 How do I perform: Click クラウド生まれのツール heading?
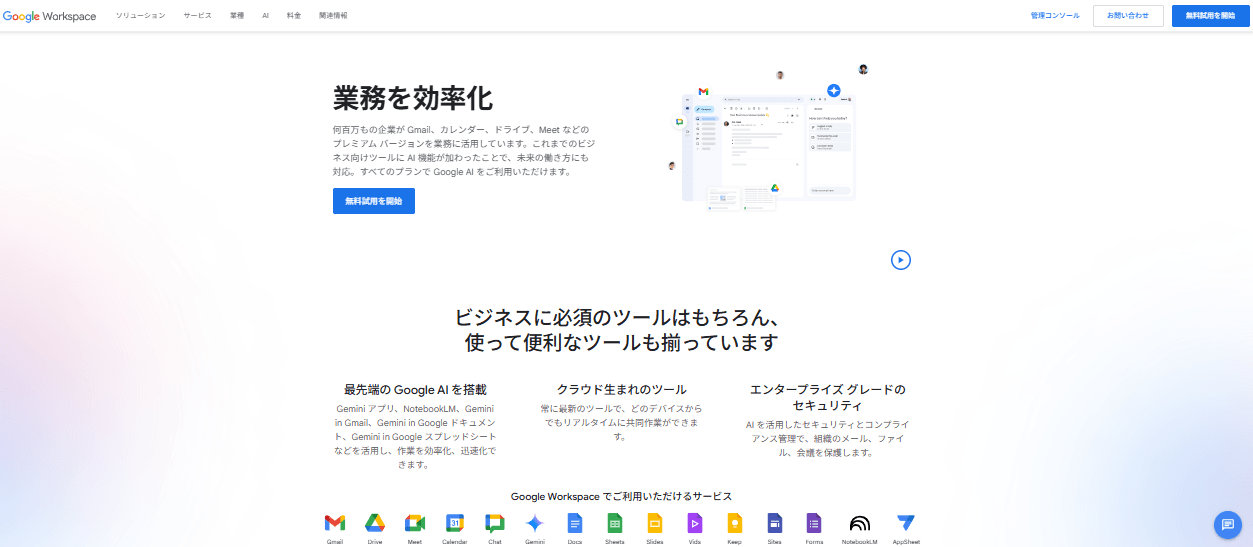[622, 389]
